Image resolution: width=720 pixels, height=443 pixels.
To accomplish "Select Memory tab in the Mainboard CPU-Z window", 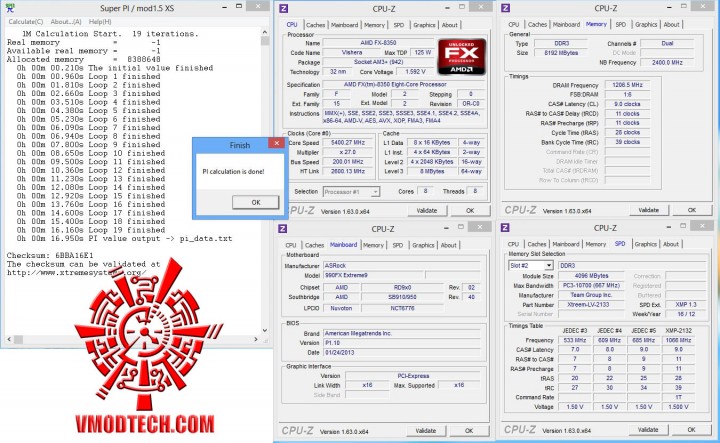I will point(373,245).
